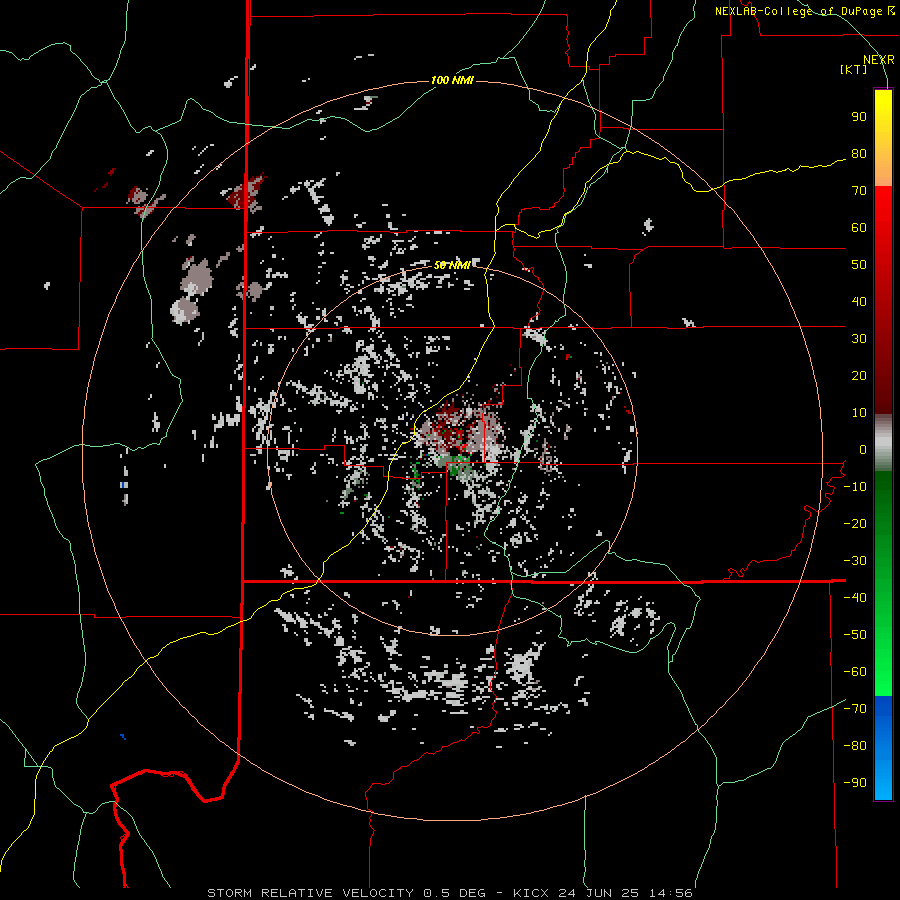Screen dimensions: 900x900
Task: Click the -70 knot label on color scale
Action: tap(855, 709)
